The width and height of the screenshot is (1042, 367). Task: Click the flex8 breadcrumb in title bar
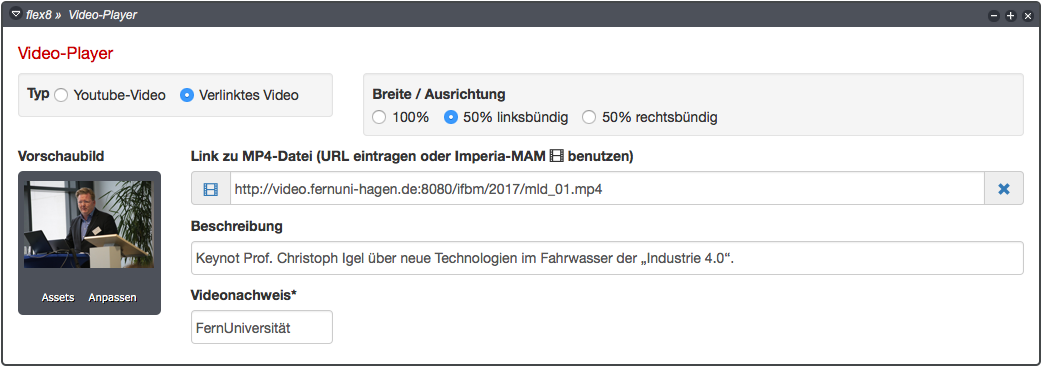39,15
